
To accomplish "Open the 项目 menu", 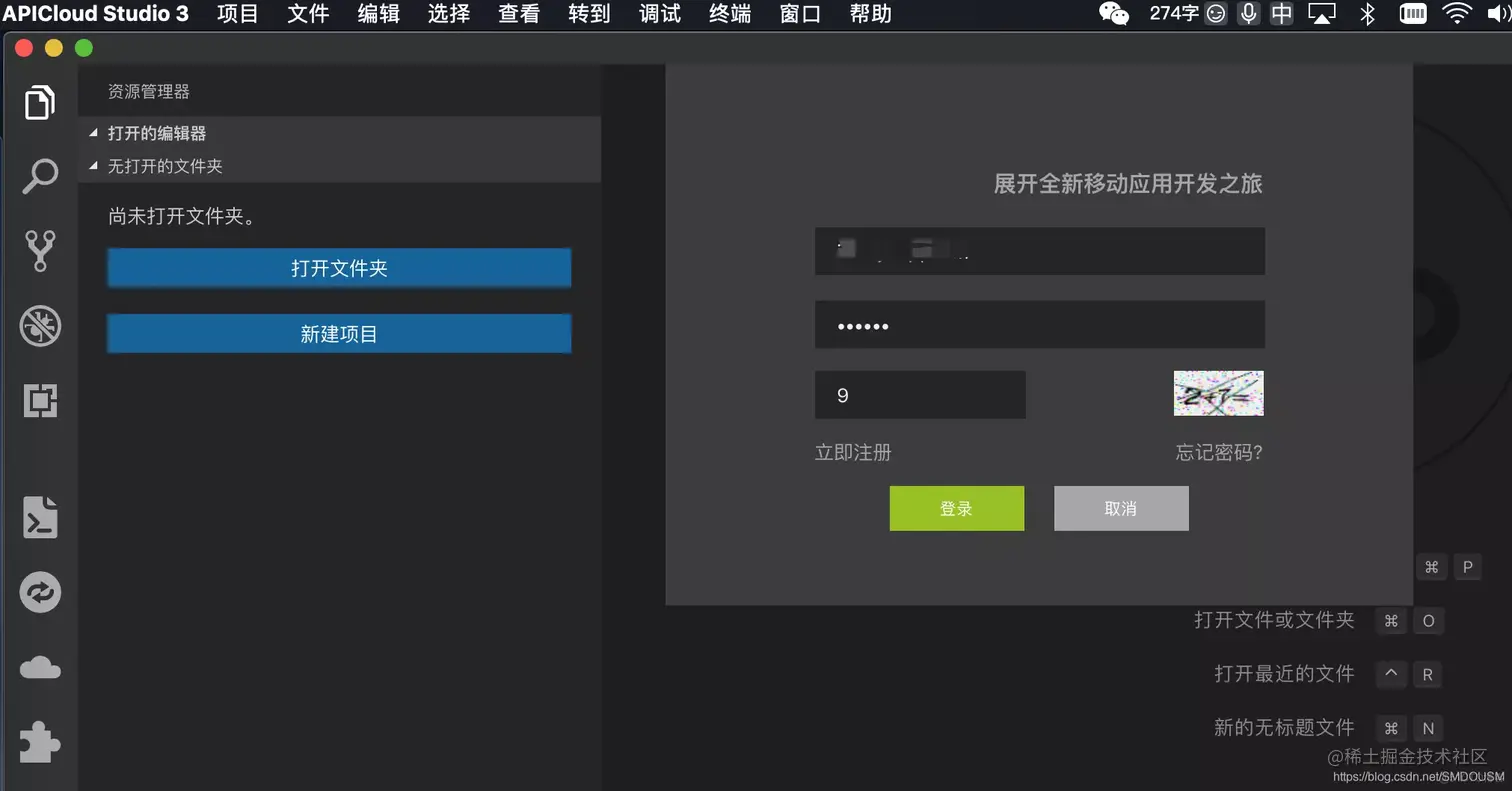I will [238, 14].
